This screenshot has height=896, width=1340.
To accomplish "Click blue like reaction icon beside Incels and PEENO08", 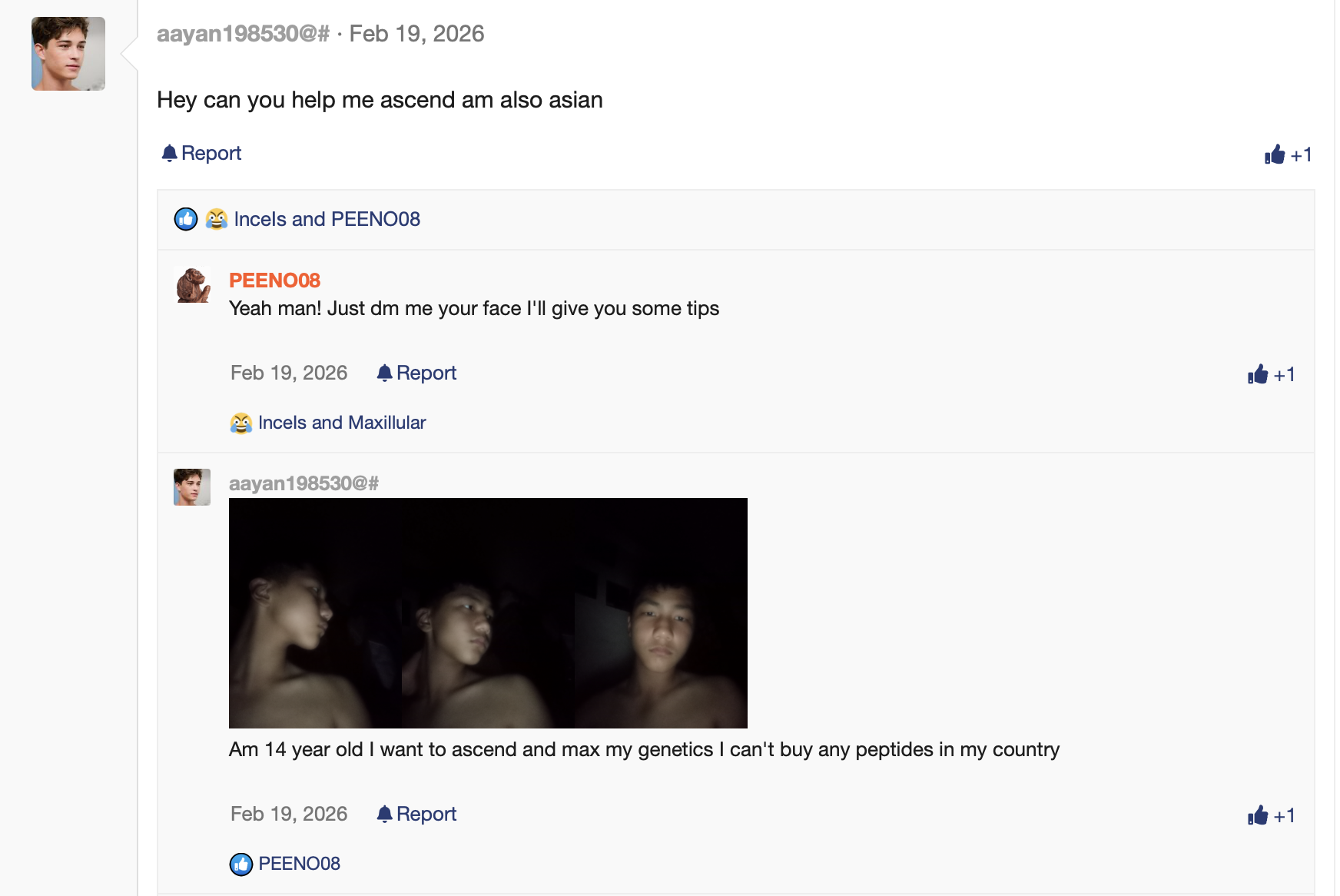I will click(186, 219).
